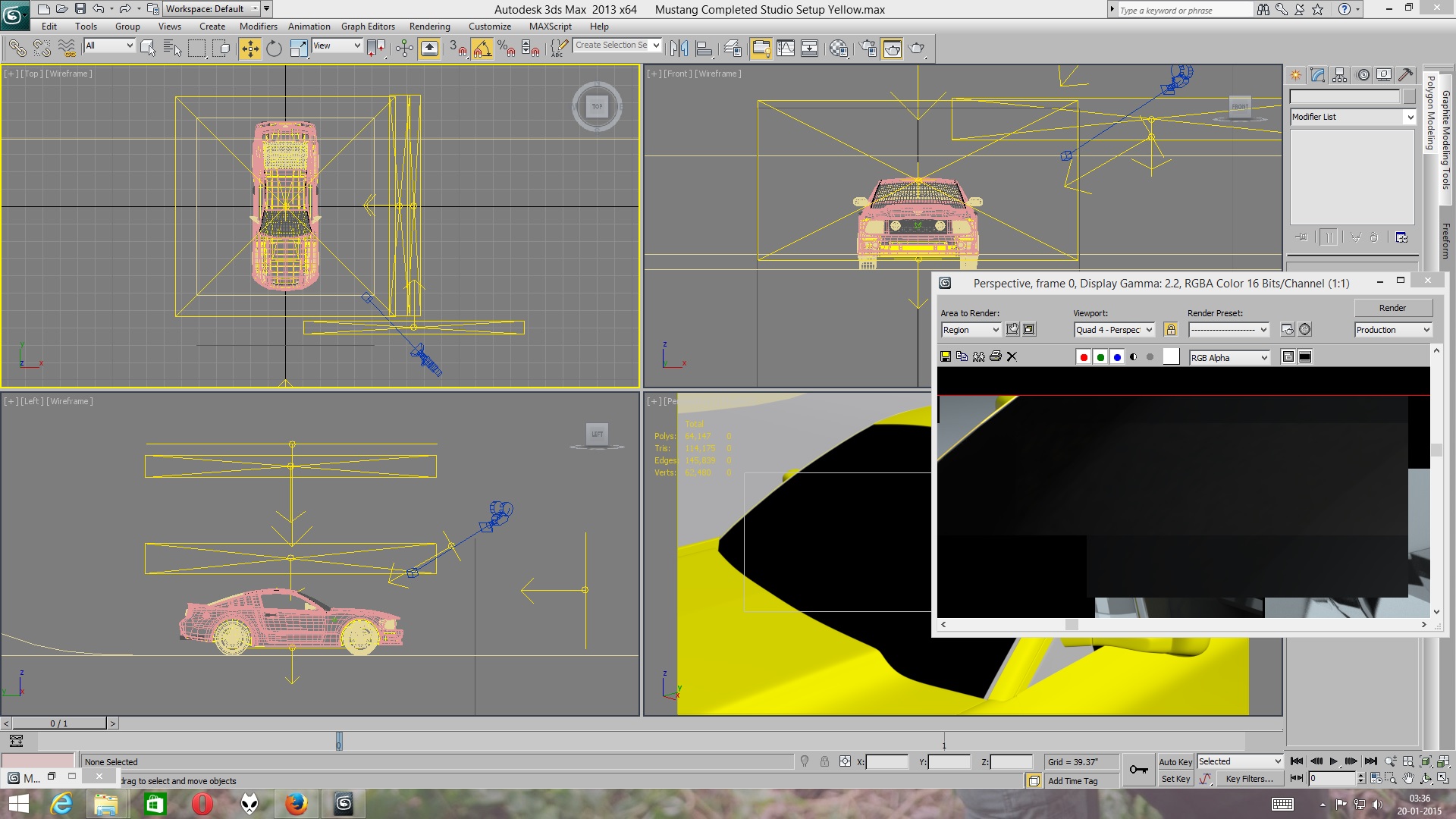The width and height of the screenshot is (1456, 819).
Task: Select the Select and Move tool
Action: click(249, 48)
